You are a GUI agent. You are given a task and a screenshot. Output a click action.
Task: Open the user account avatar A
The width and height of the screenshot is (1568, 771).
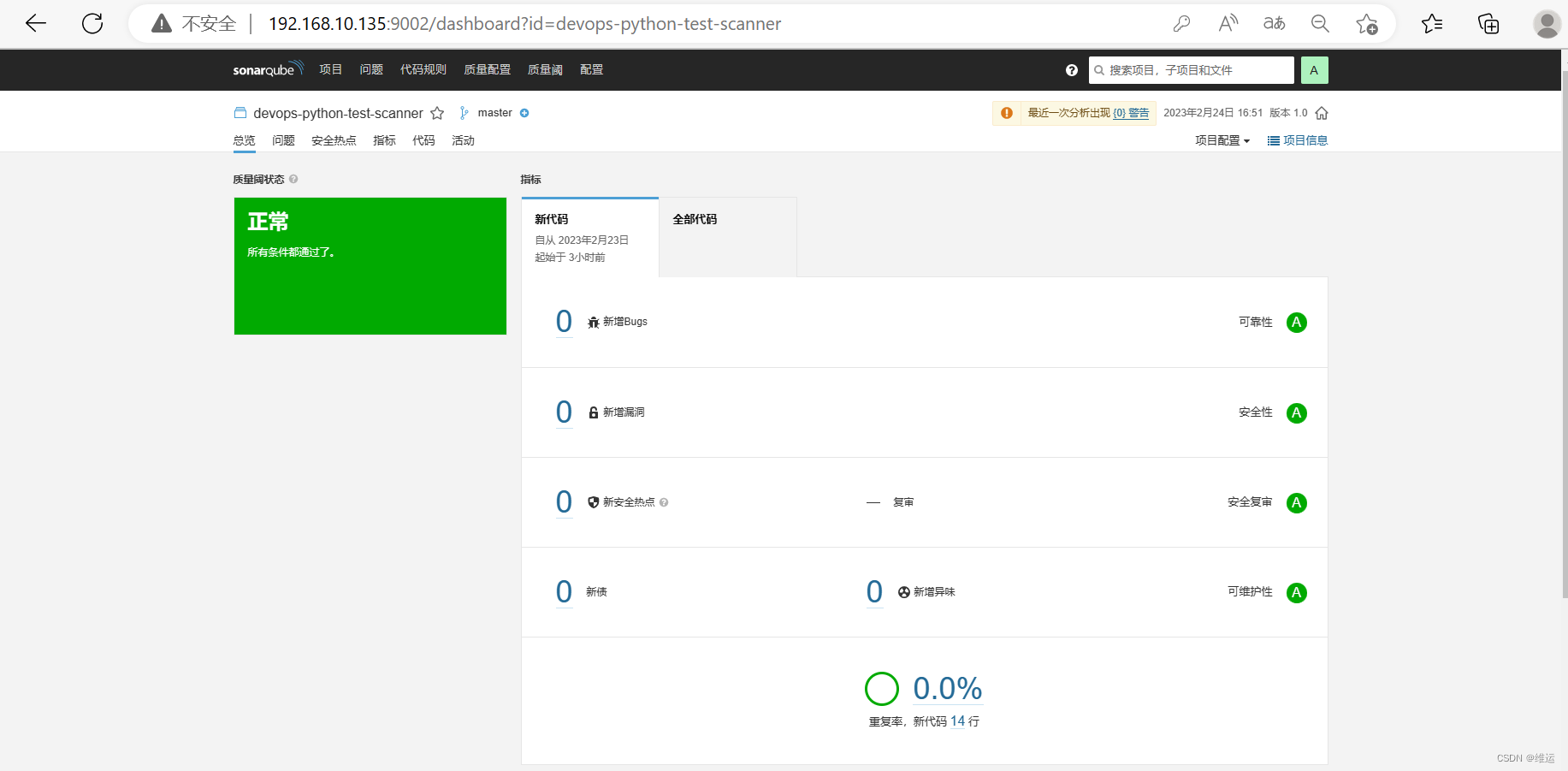1314,70
